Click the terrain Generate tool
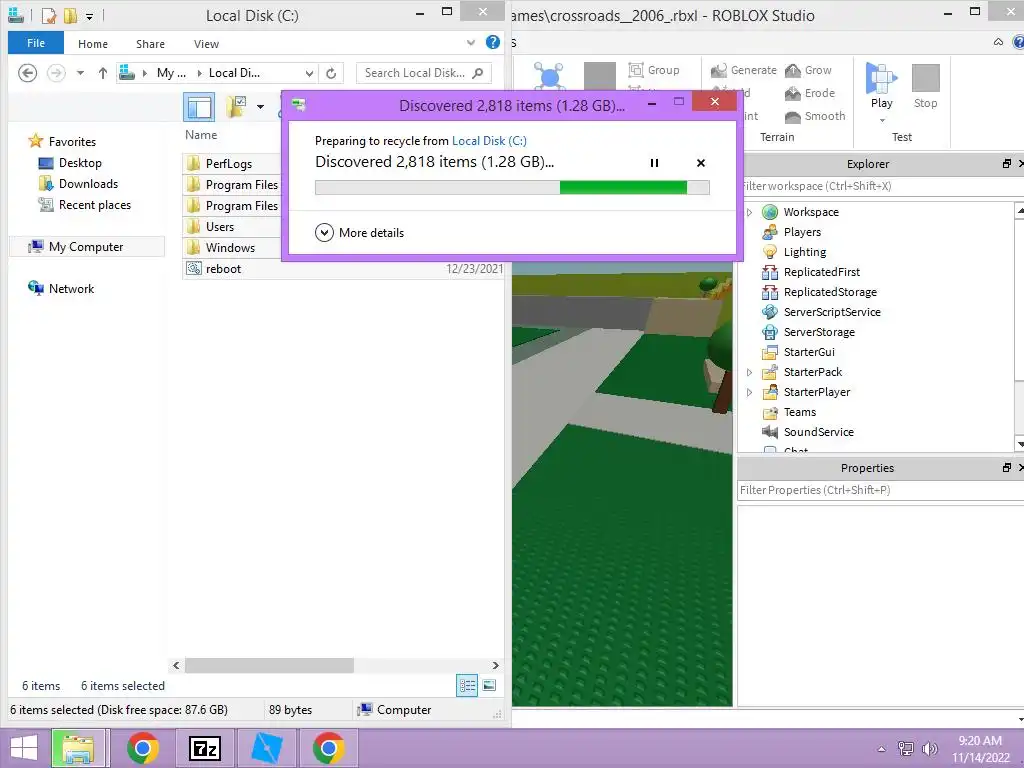 pyautogui.click(x=744, y=70)
